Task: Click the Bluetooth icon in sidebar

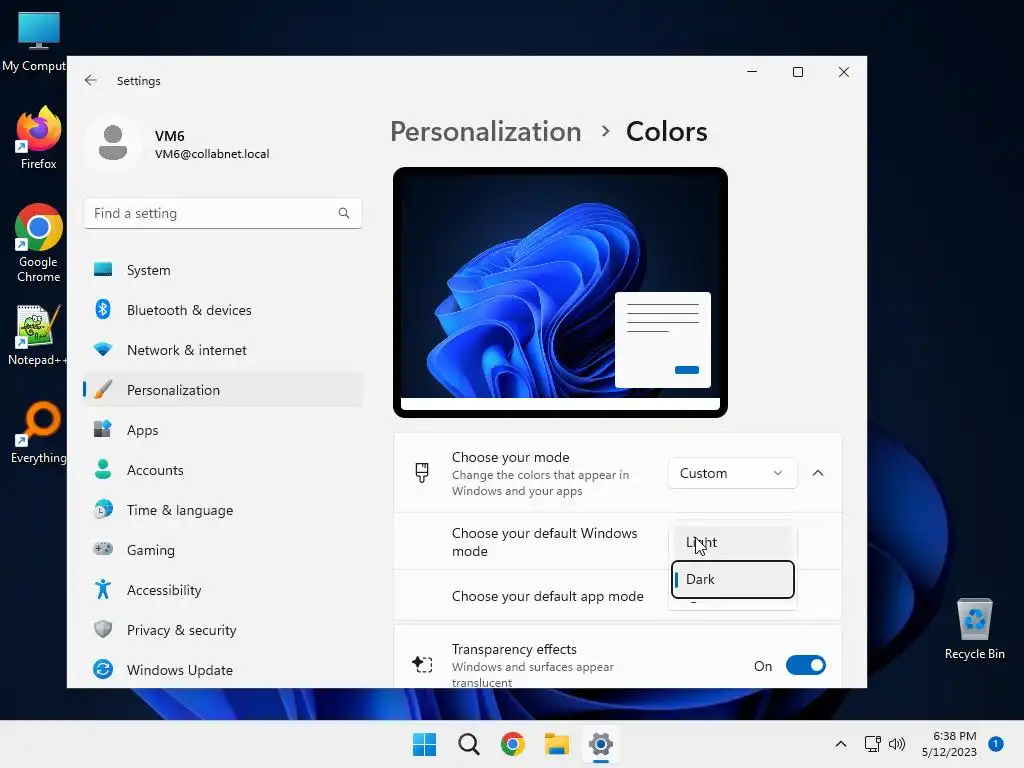Action: tap(103, 309)
